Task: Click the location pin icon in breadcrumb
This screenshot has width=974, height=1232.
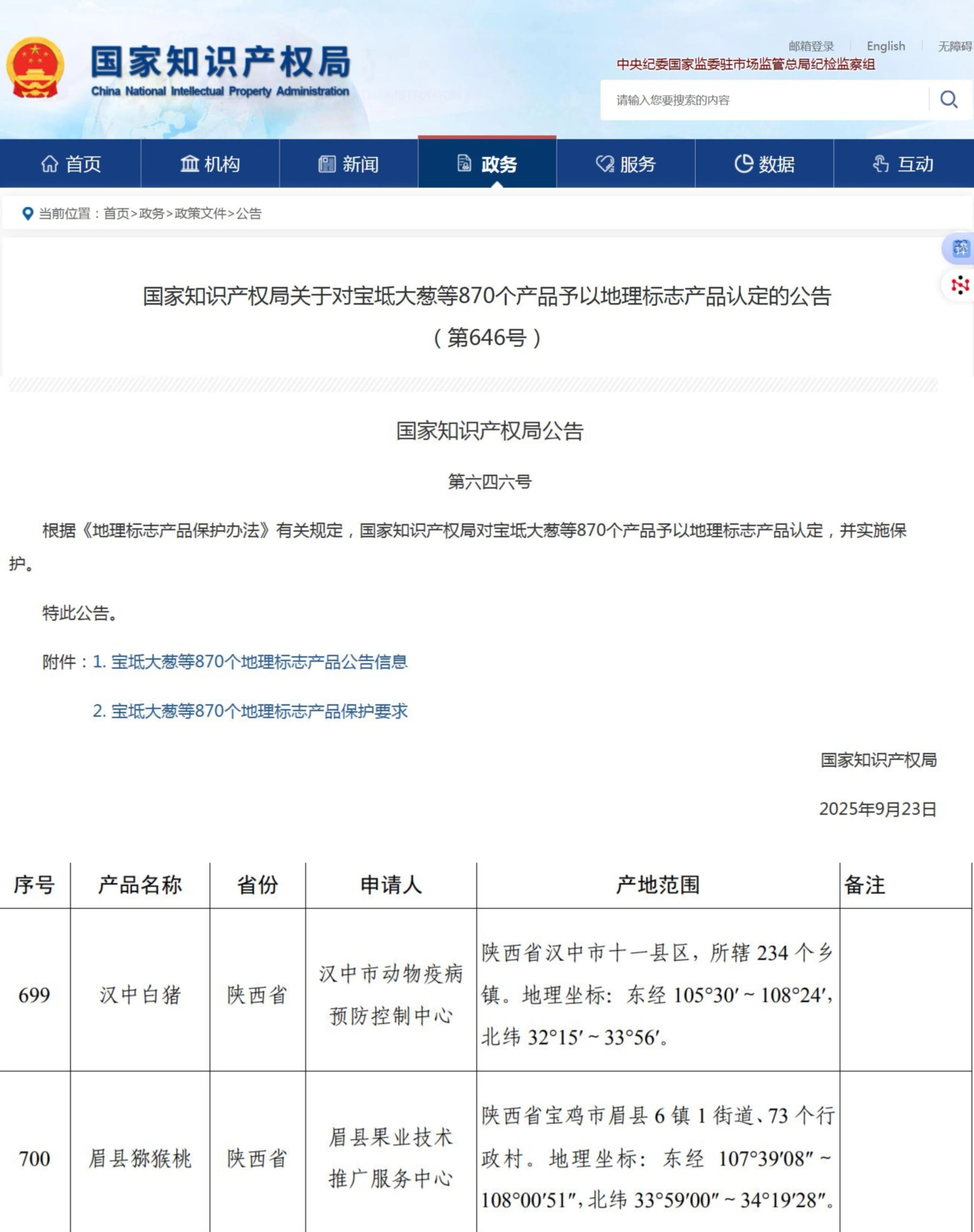Action: 27,214
